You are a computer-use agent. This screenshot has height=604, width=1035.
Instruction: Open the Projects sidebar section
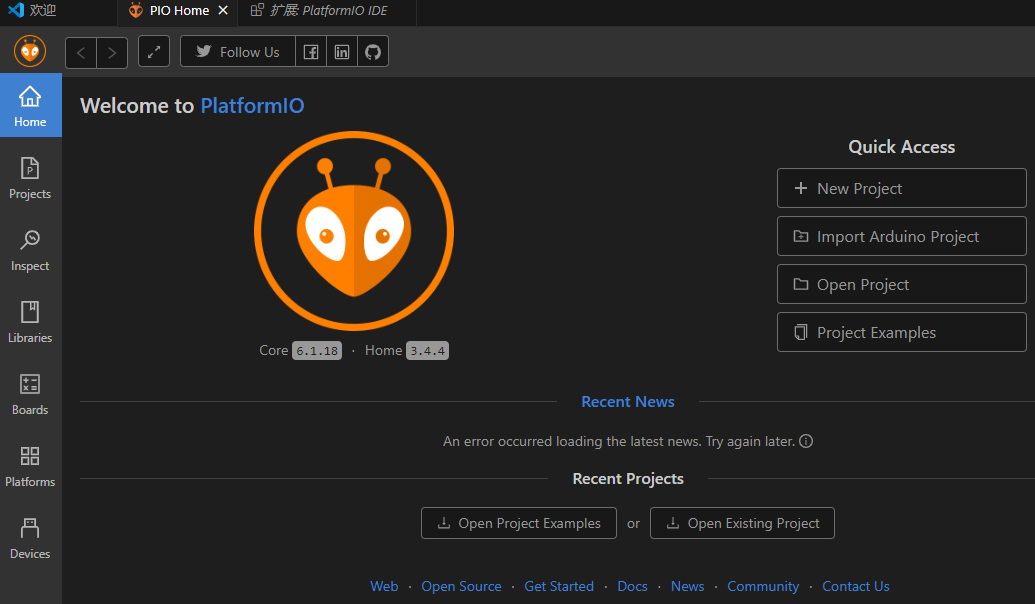click(x=30, y=178)
